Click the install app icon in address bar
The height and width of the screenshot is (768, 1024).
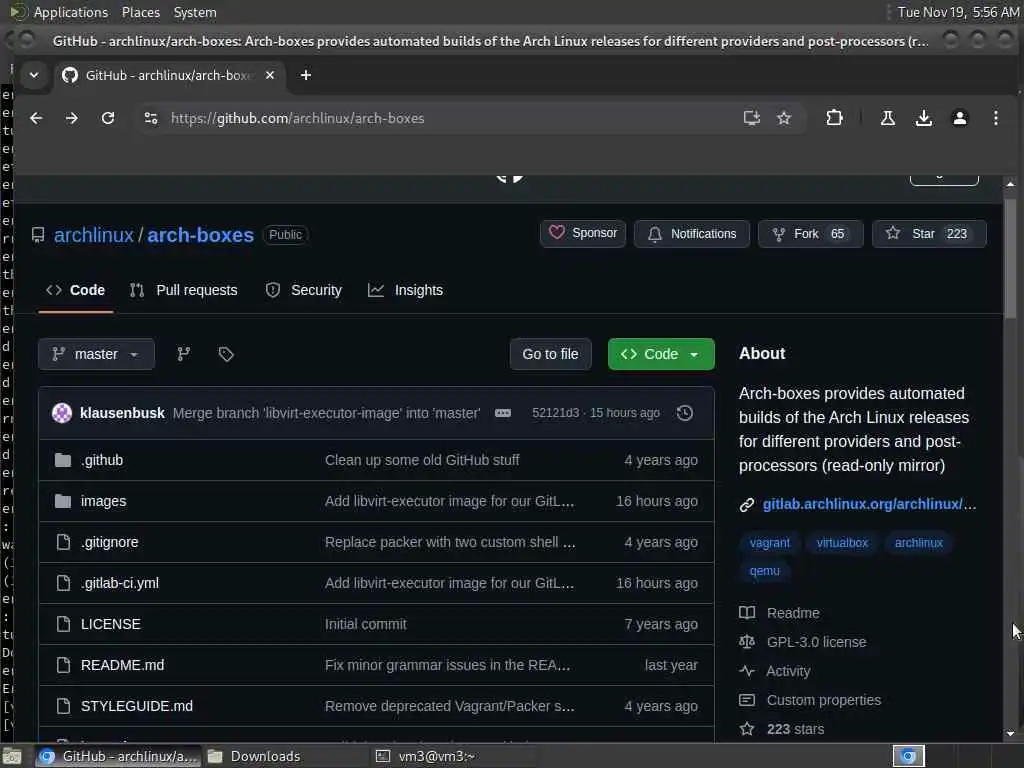click(x=752, y=118)
